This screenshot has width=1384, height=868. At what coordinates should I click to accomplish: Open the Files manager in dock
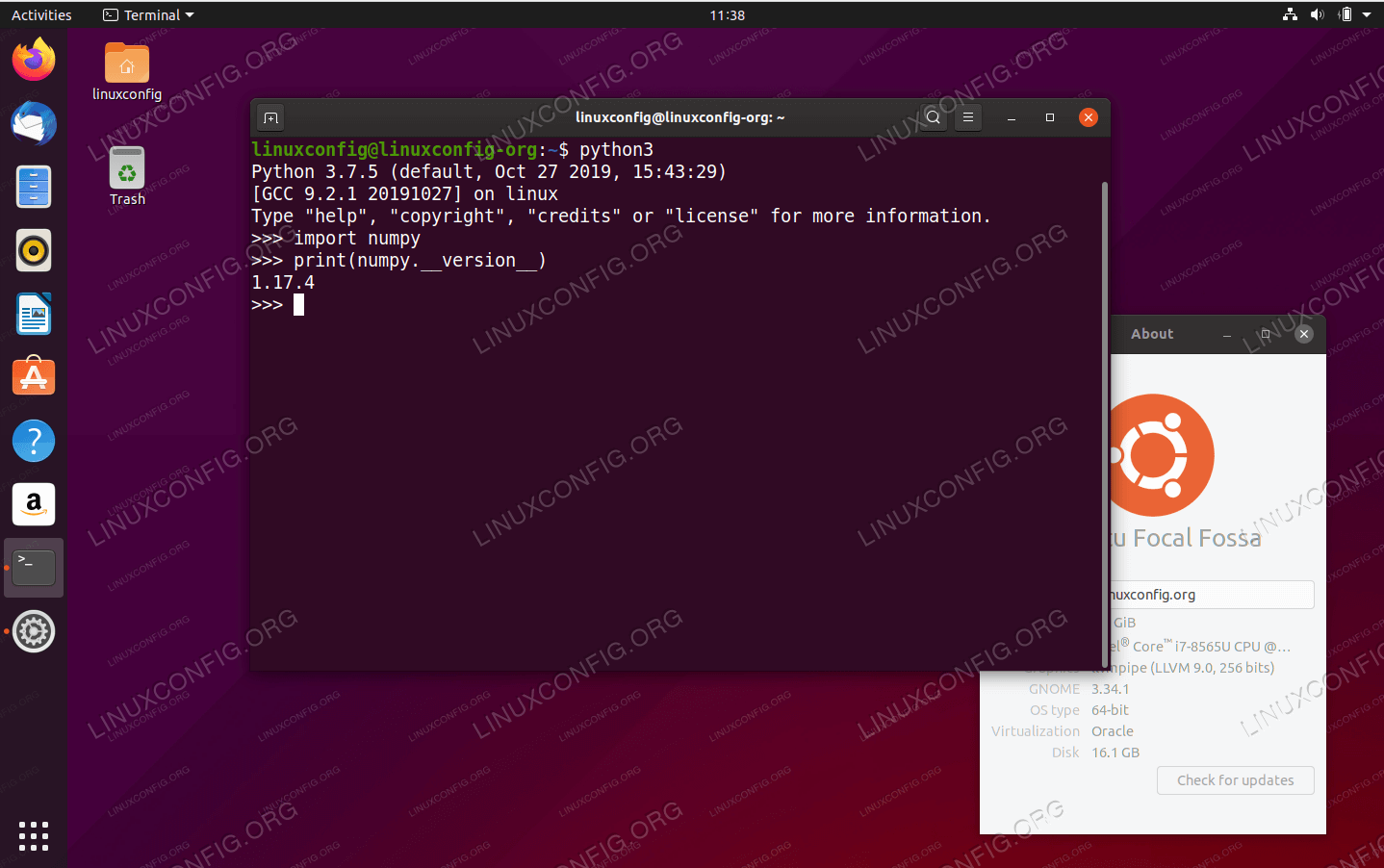tap(34, 187)
